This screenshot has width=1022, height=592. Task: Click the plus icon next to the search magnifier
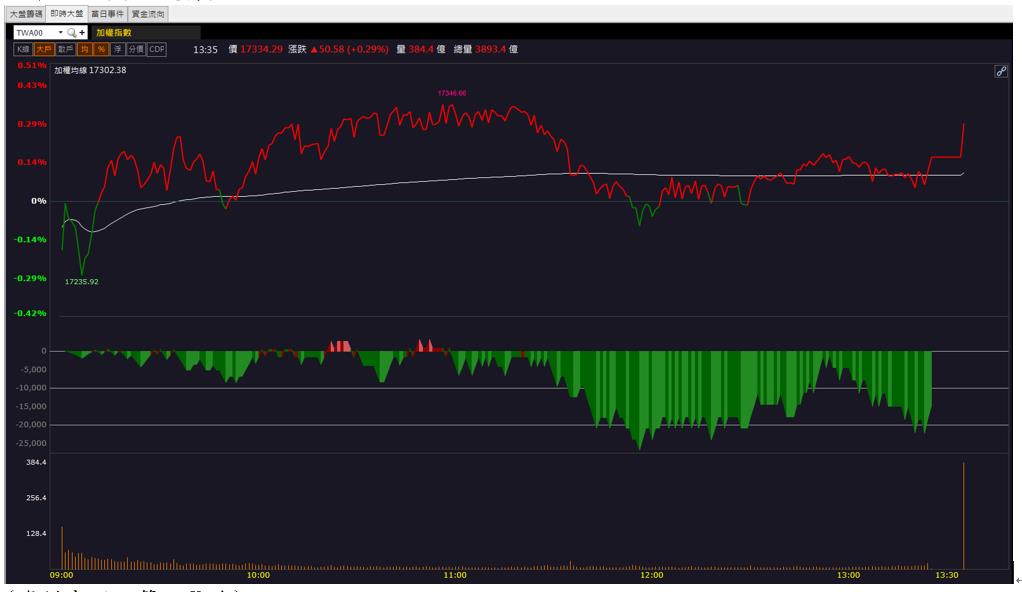tap(82, 33)
